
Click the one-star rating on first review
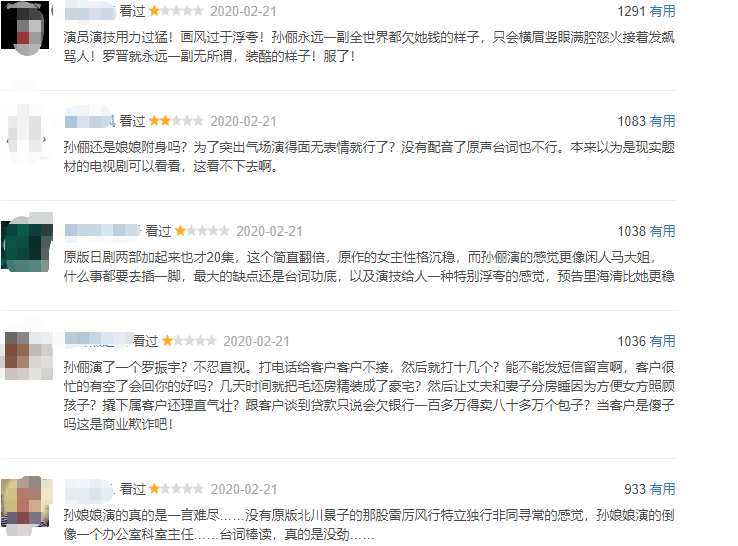(x=176, y=11)
